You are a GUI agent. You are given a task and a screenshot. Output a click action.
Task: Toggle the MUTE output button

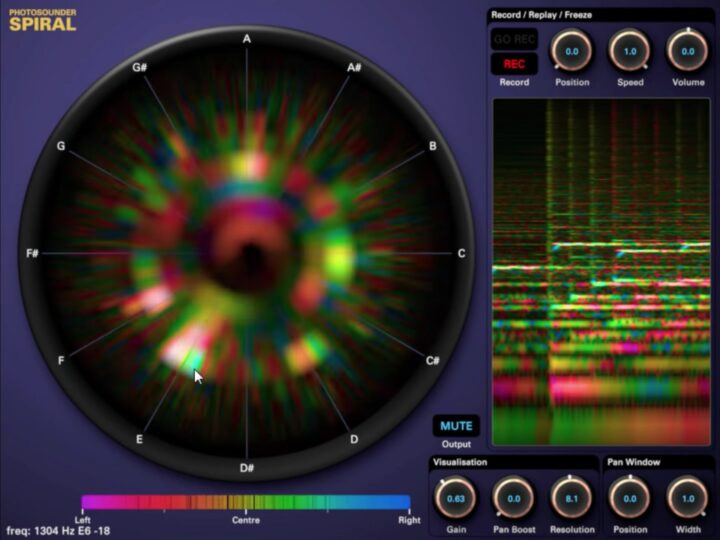click(456, 426)
